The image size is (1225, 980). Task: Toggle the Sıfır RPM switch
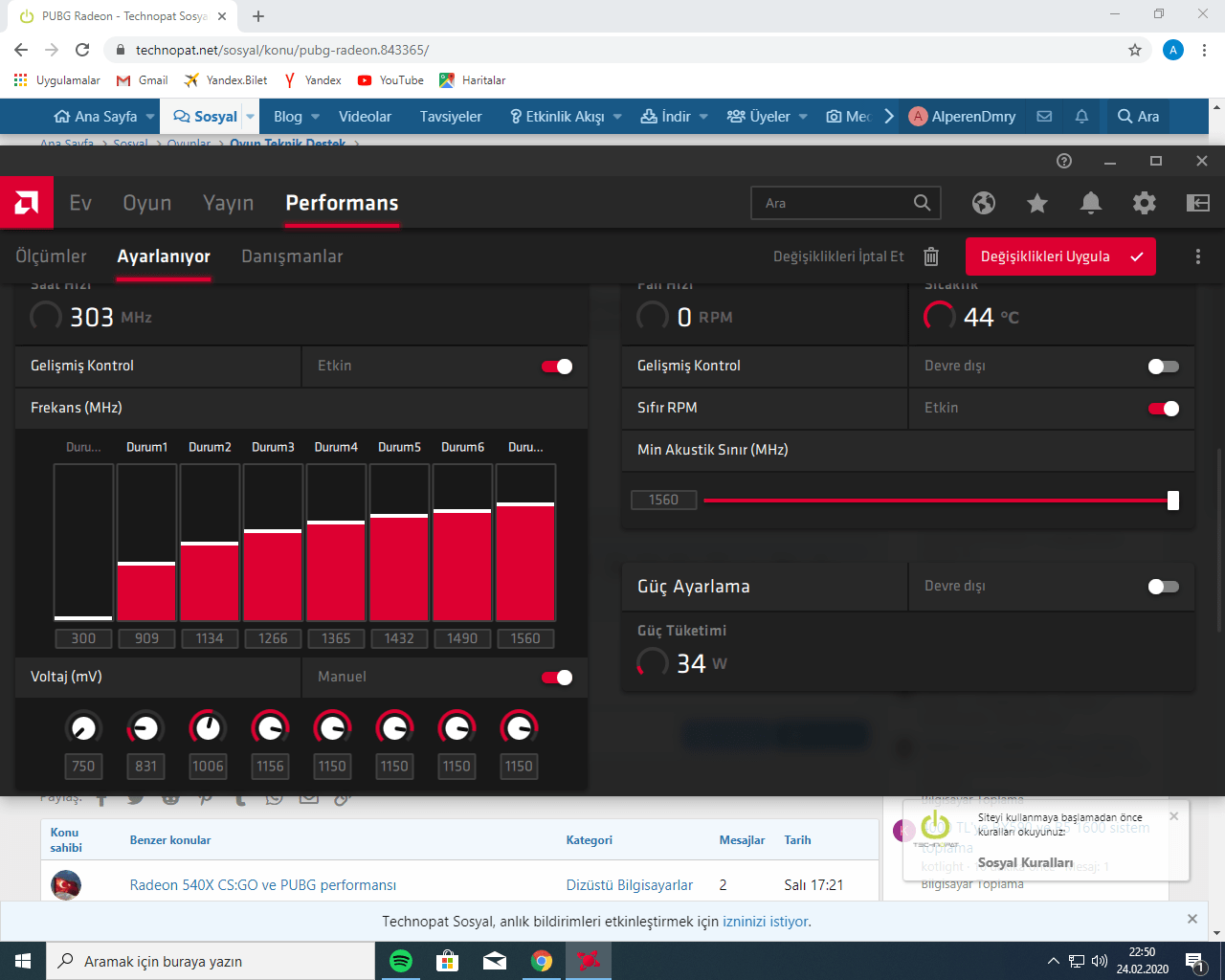(1164, 409)
